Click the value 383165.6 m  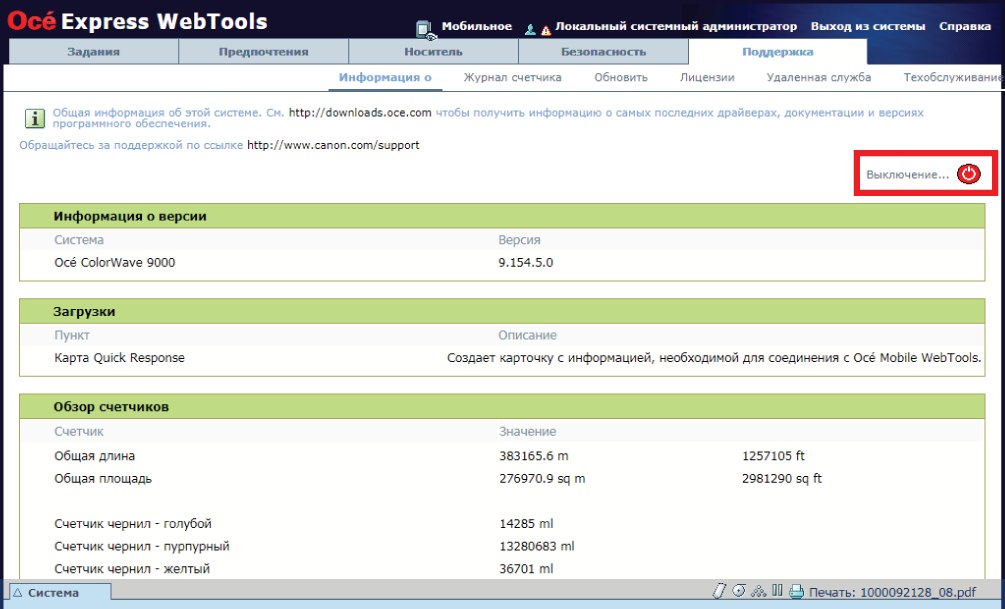[534, 456]
